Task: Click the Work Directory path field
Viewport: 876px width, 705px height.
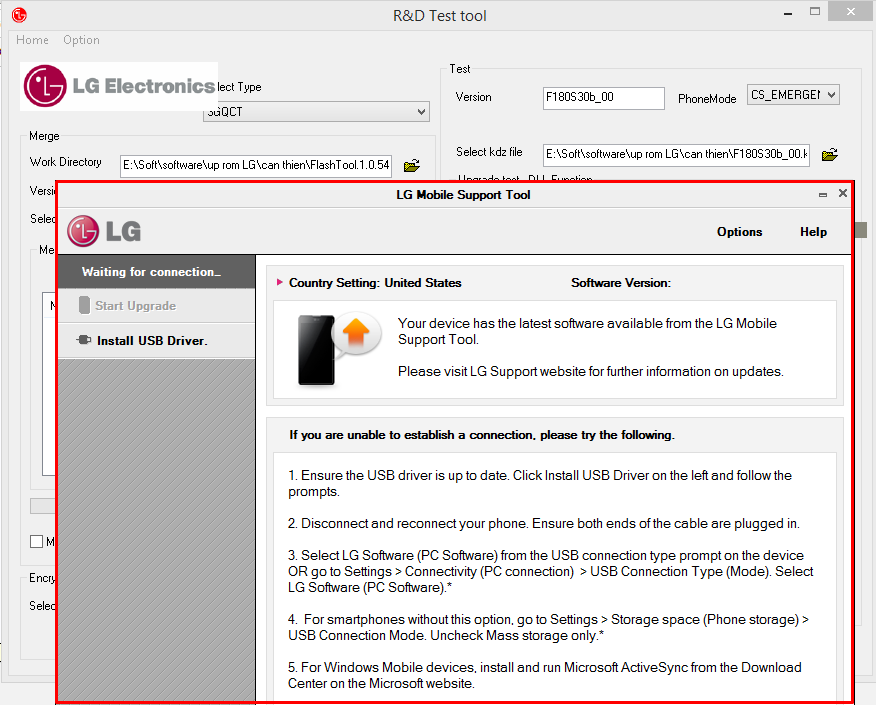Action: pyautogui.click(x=256, y=165)
